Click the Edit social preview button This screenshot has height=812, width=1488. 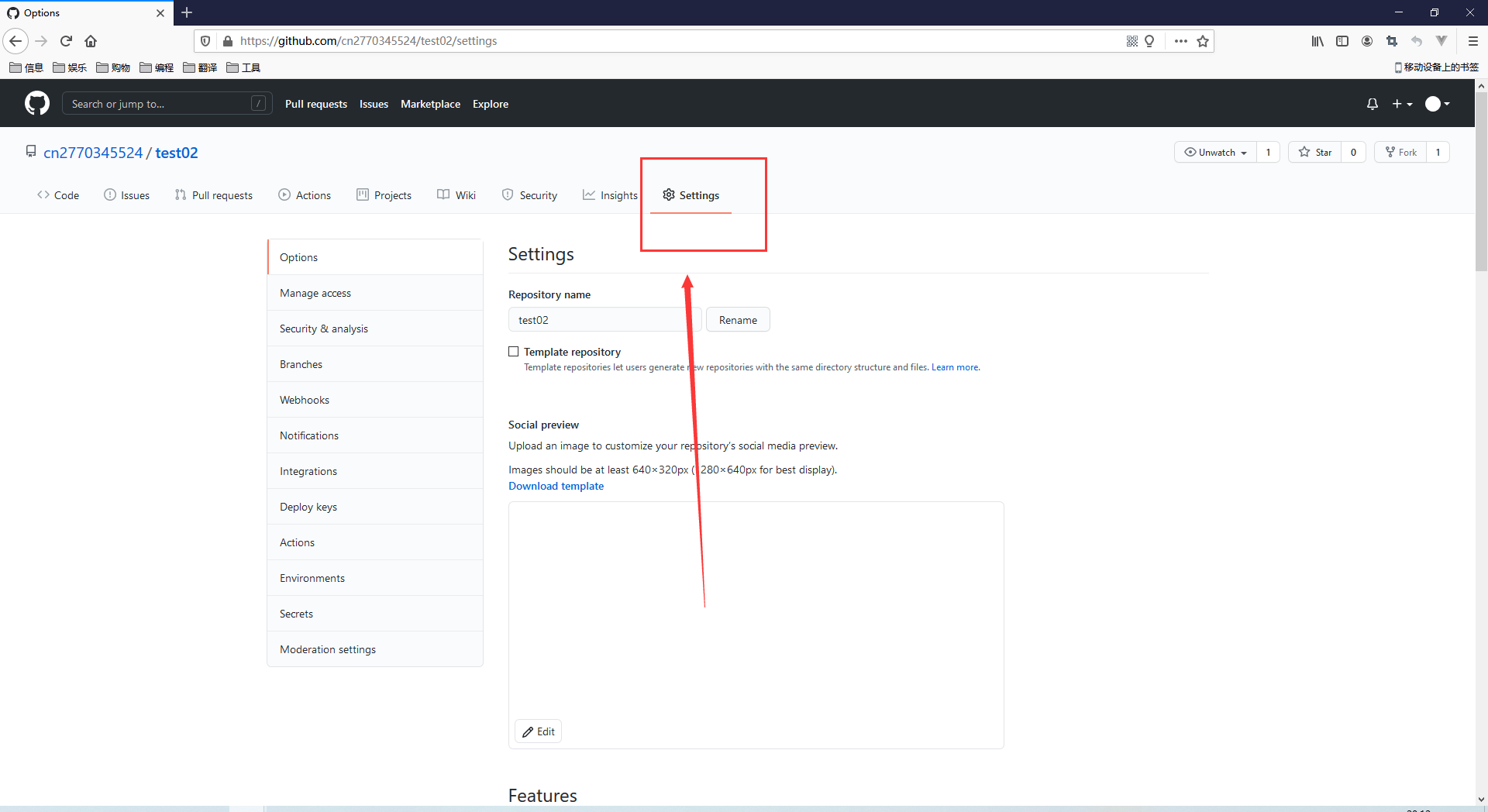(538, 731)
